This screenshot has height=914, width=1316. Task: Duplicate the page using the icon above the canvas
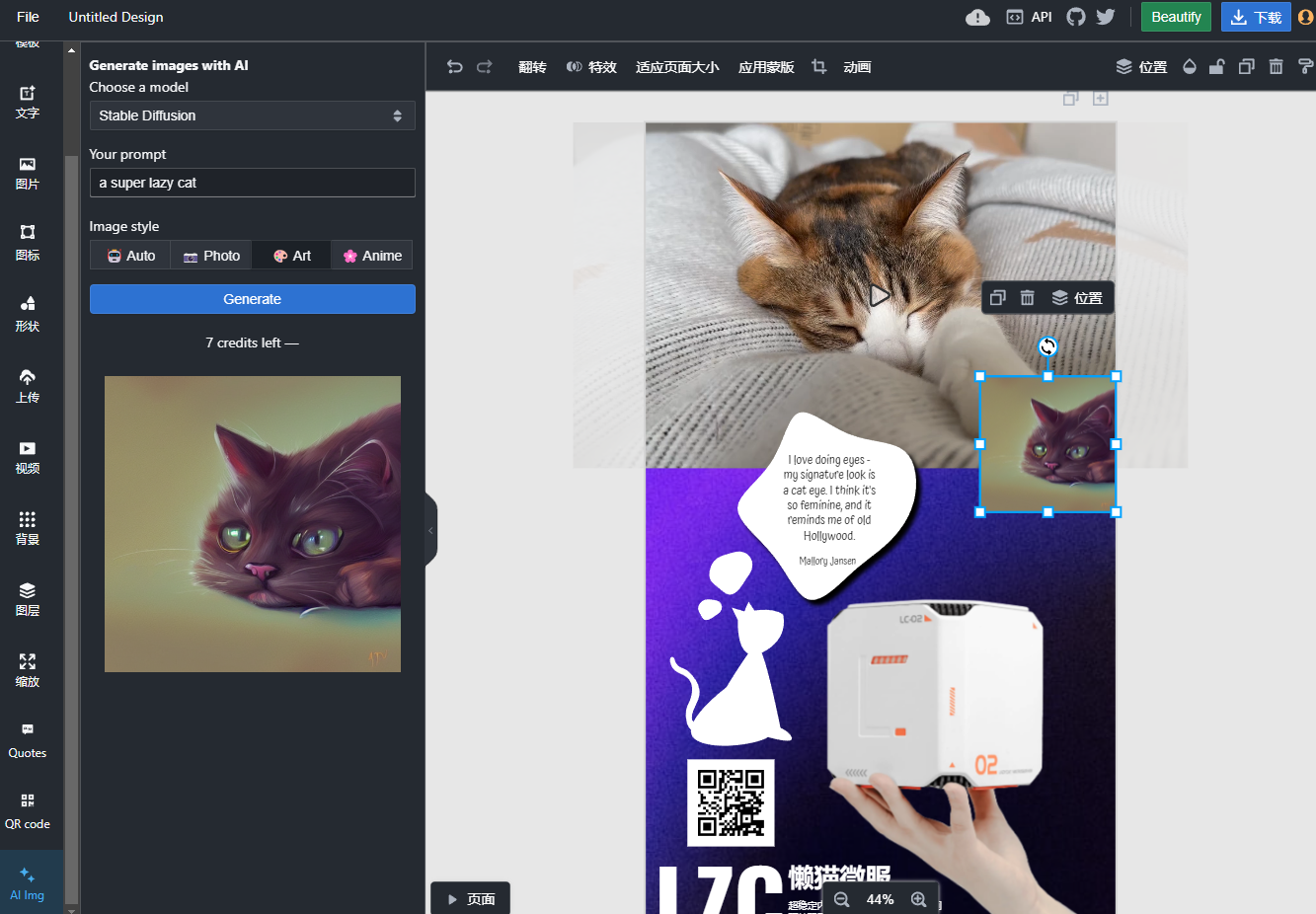[x=1071, y=99]
